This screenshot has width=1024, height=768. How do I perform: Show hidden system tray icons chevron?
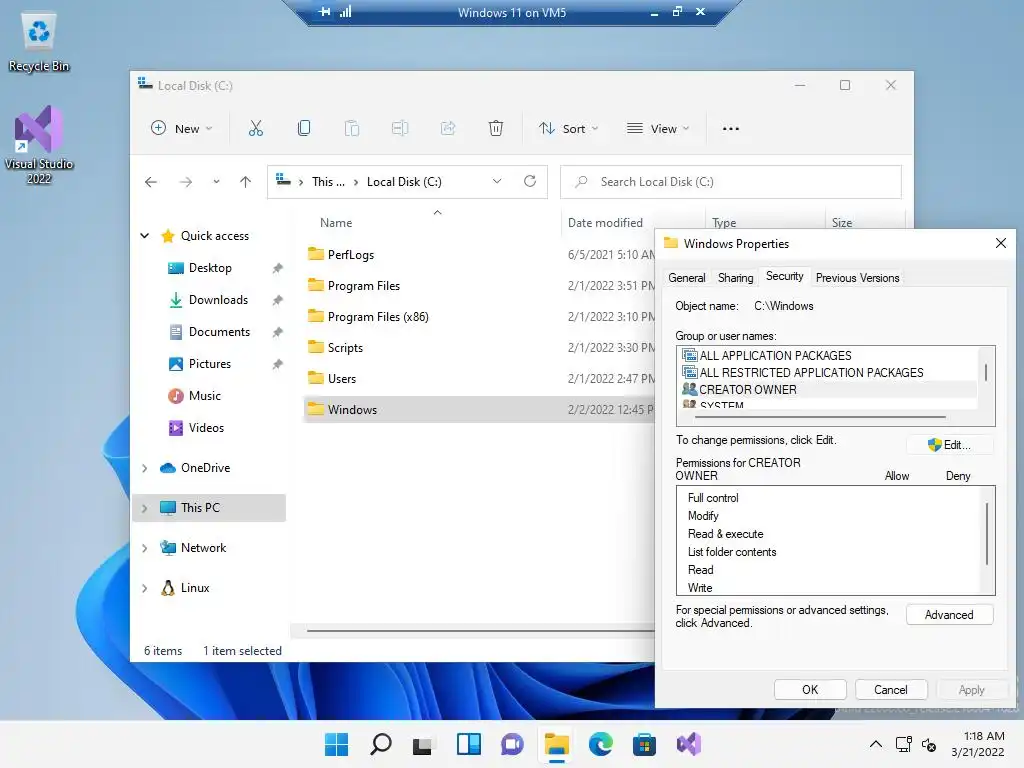(x=876, y=744)
